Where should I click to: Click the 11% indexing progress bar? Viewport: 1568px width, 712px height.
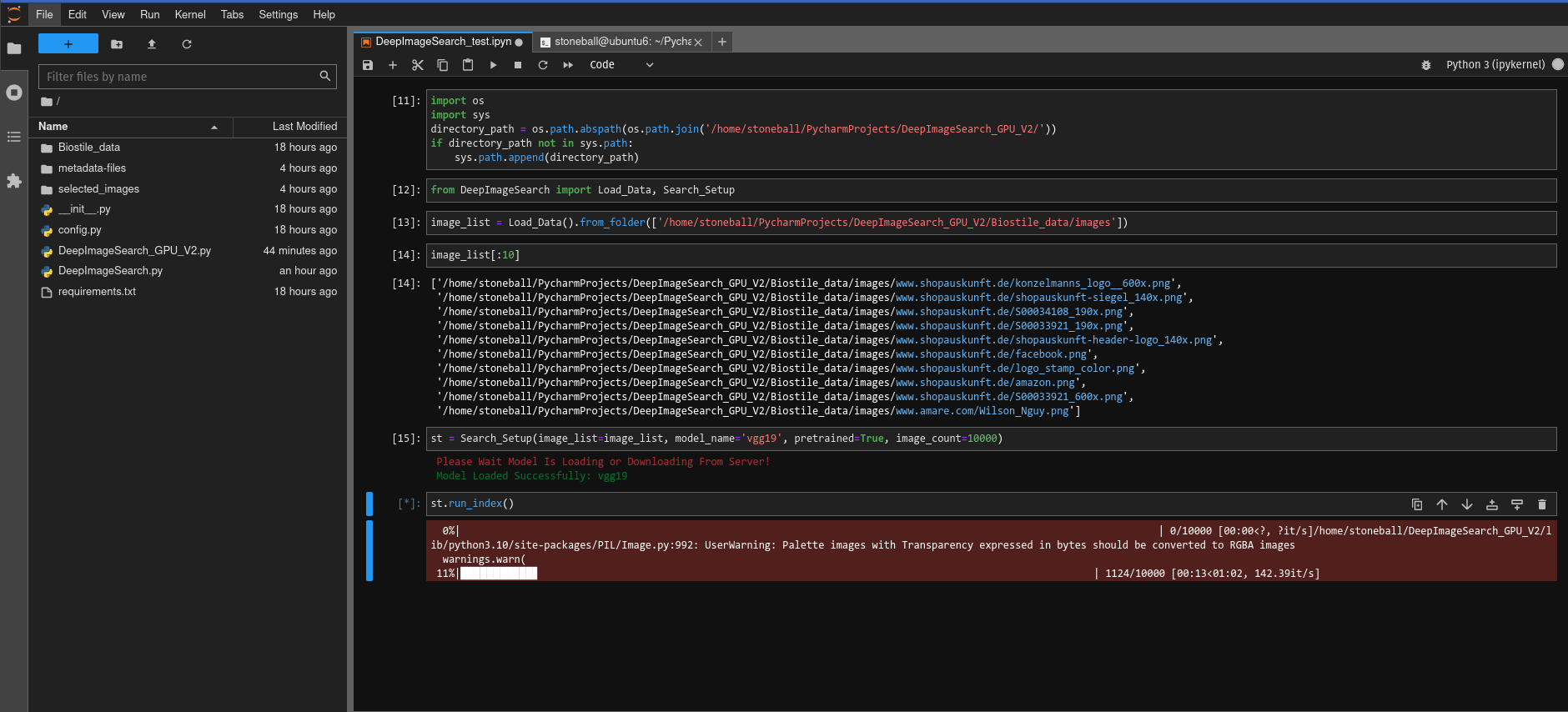point(499,574)
